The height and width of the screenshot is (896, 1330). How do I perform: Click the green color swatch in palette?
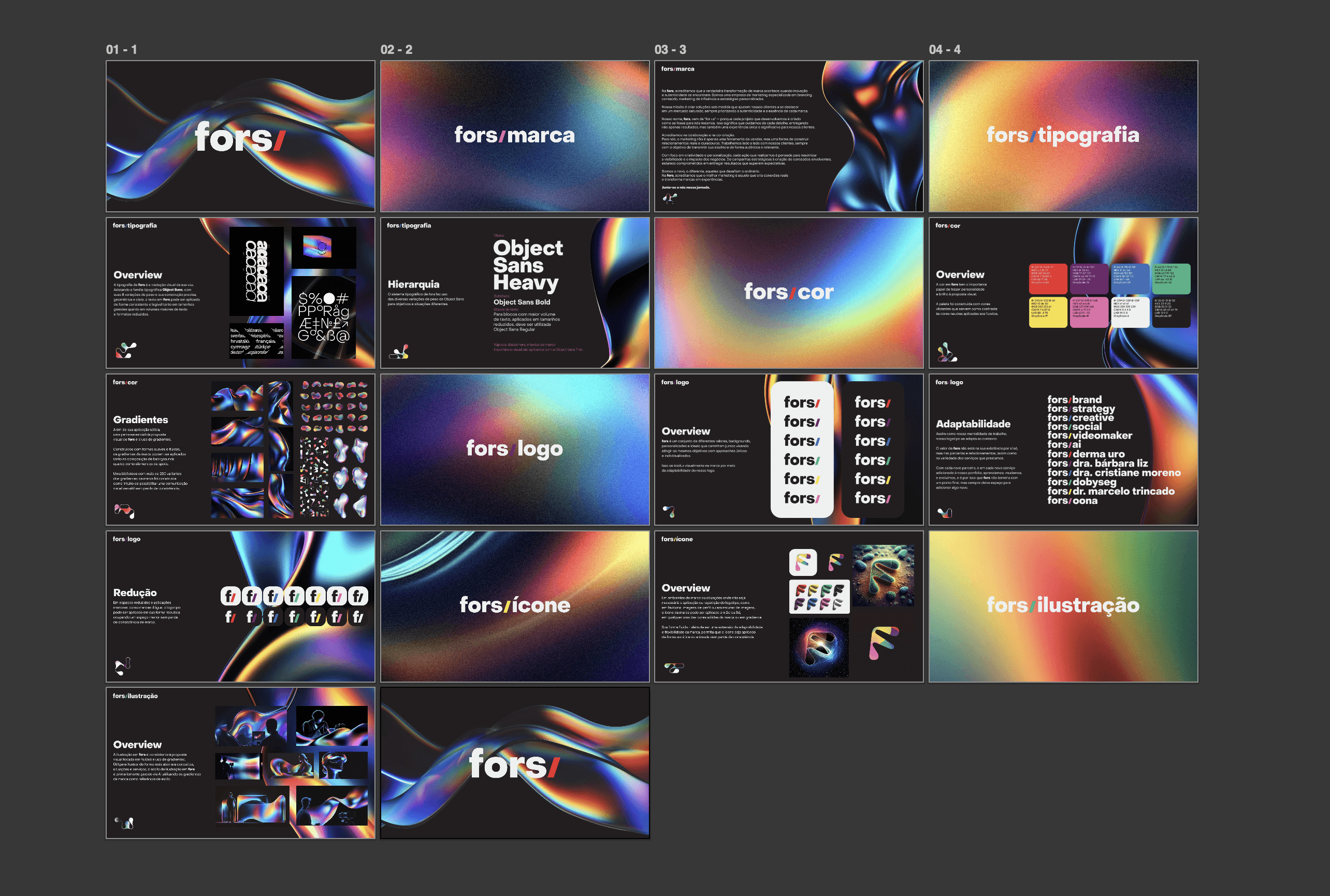1171,279
